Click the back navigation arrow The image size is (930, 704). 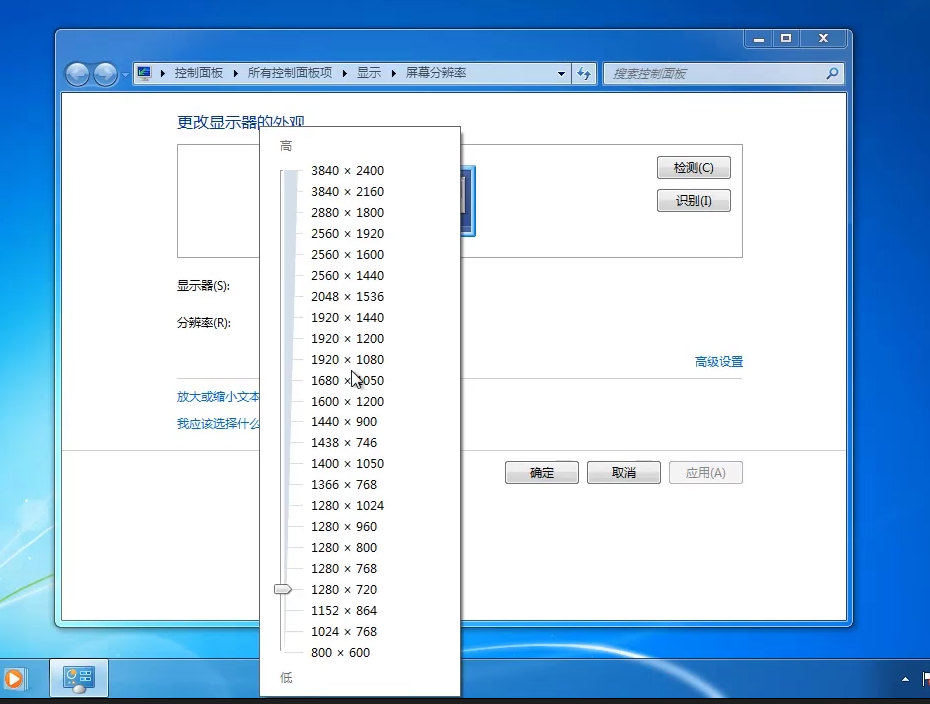(77, 73)
